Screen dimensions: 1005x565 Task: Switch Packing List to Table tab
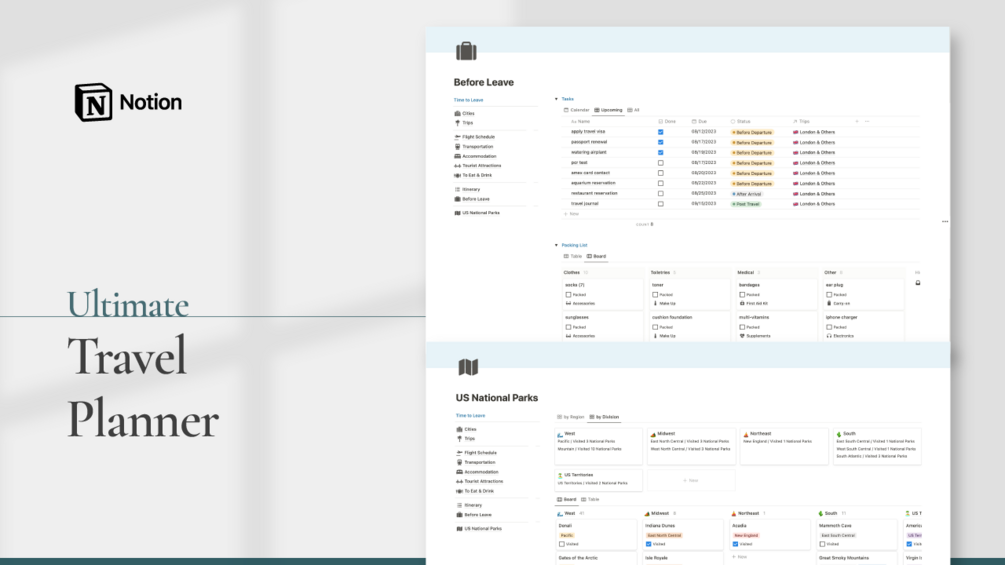coord(573,256)
